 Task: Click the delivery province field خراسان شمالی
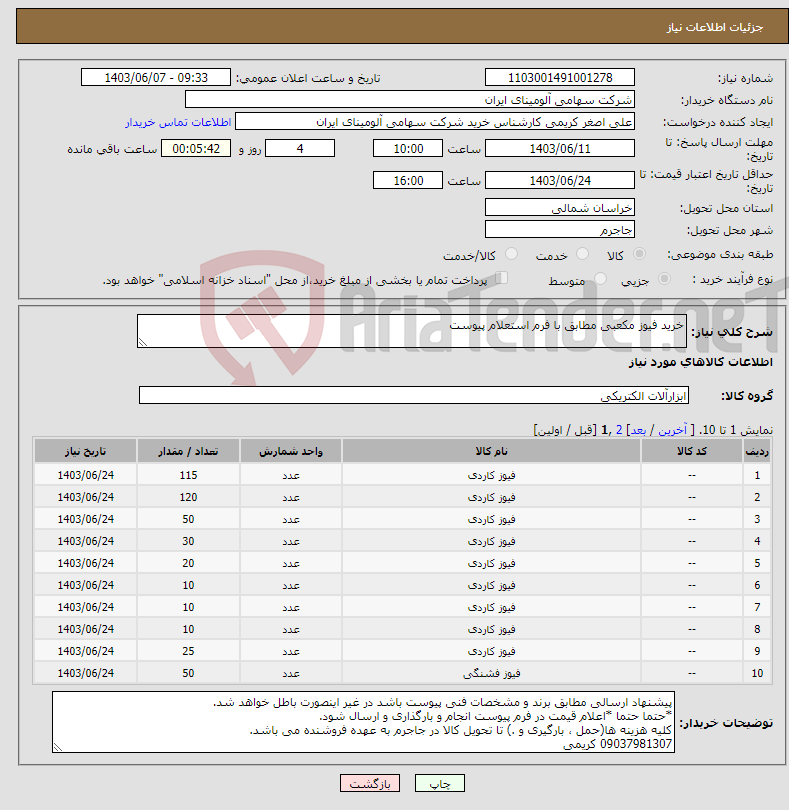click(x=560, y=208)
